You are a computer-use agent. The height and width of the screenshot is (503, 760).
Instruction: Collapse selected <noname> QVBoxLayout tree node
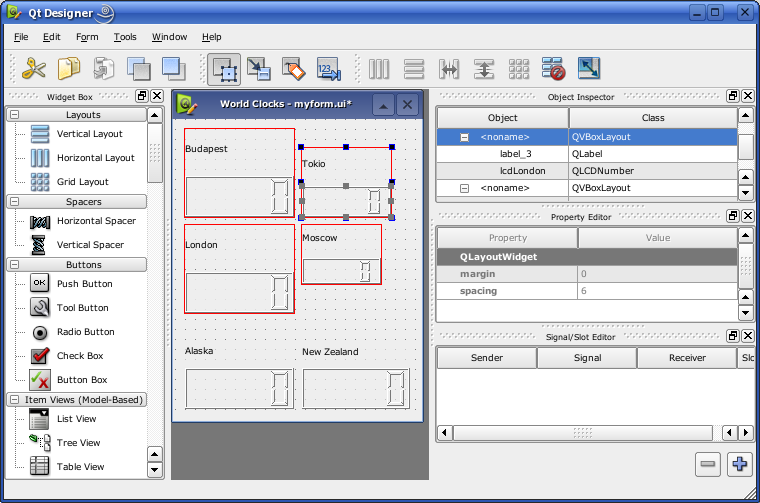[464, 138]
